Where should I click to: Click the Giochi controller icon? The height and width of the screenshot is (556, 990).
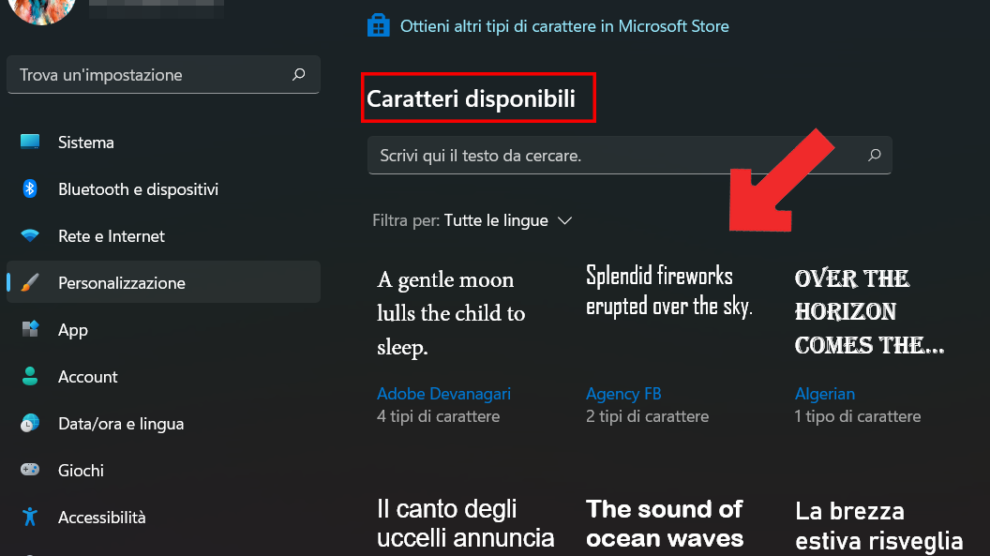pyautogui.click(x=30, y=470)
